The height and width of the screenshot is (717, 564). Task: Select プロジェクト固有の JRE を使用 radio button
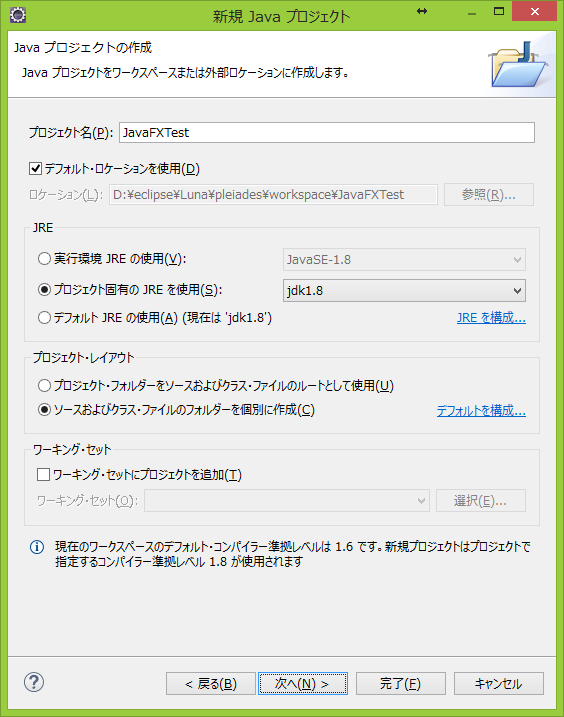coord(44,290)
